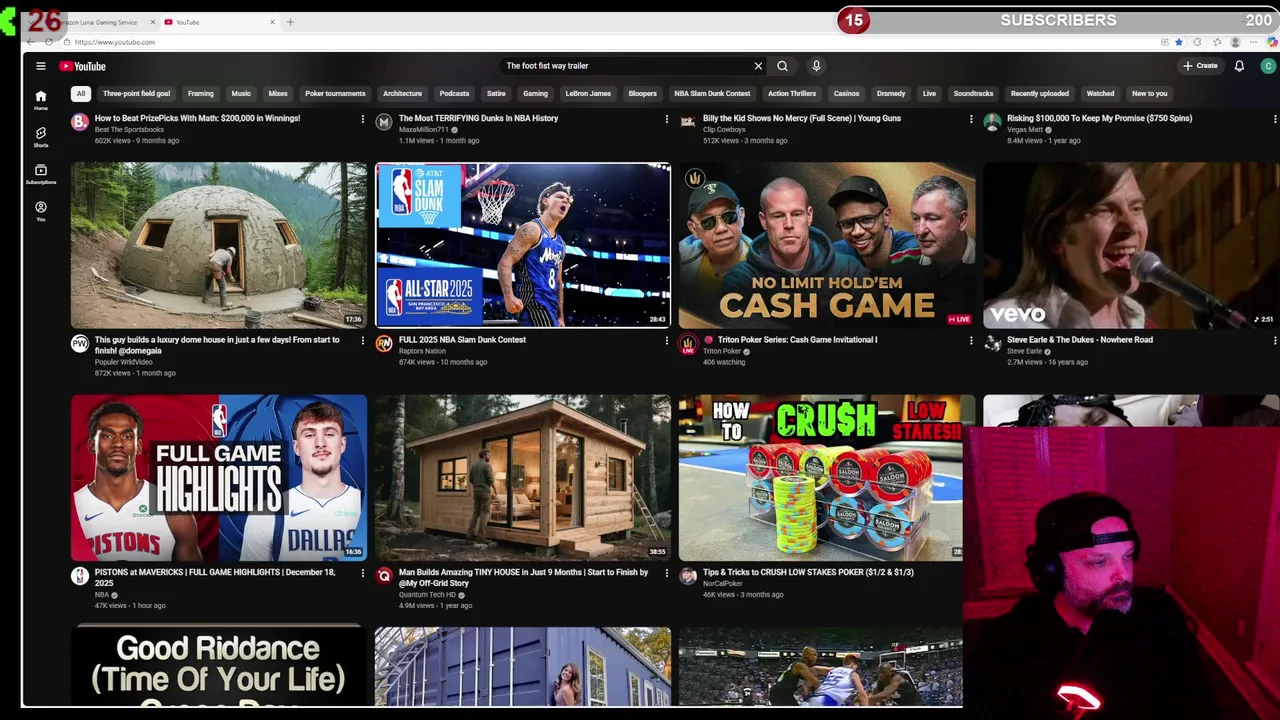The width and height of the screenshot is (1280, 720).
Task: Select the Music chip
Action: tap(241, 94)
